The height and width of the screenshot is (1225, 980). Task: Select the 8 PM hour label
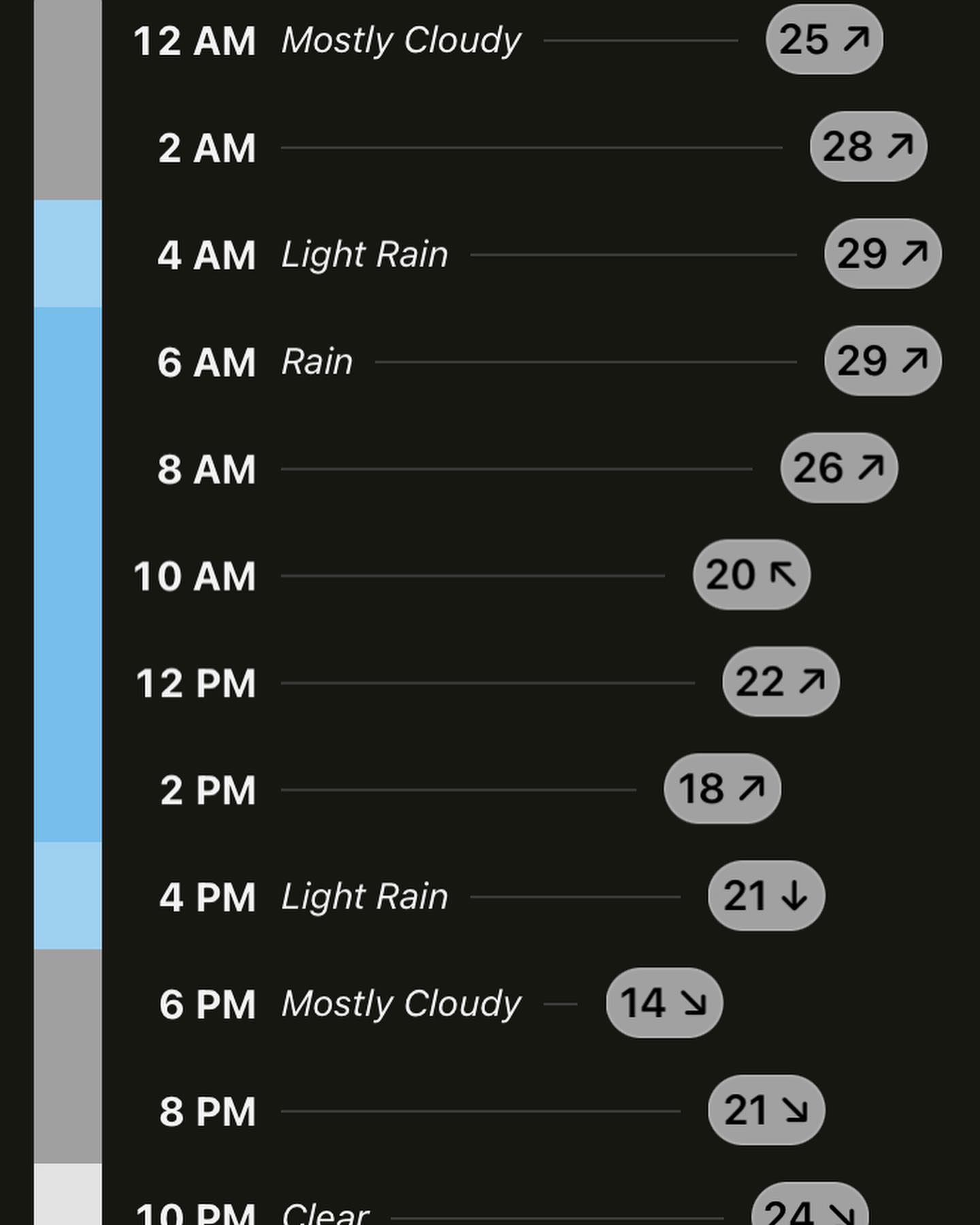(208, 1112)
